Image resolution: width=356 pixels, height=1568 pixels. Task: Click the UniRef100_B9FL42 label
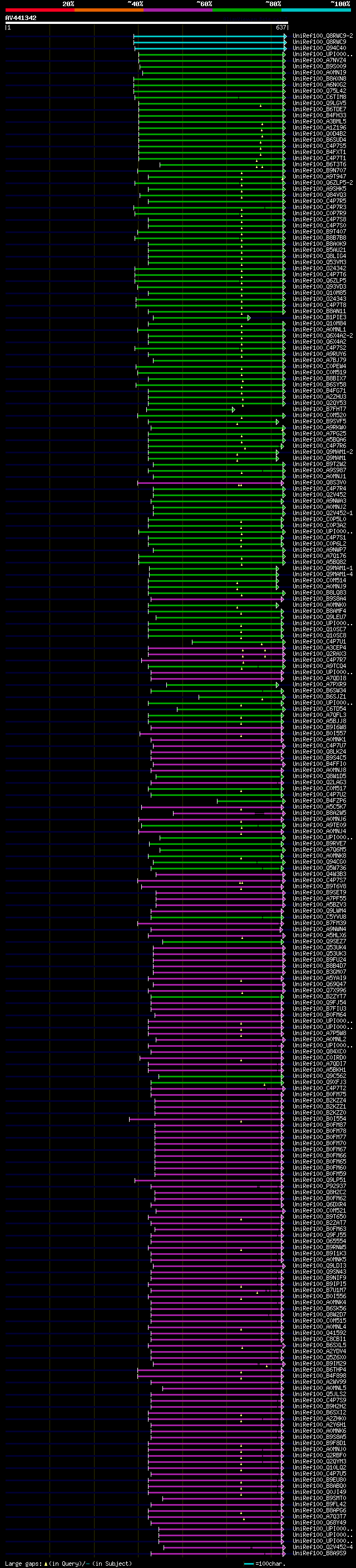[x=319, y=1504]
